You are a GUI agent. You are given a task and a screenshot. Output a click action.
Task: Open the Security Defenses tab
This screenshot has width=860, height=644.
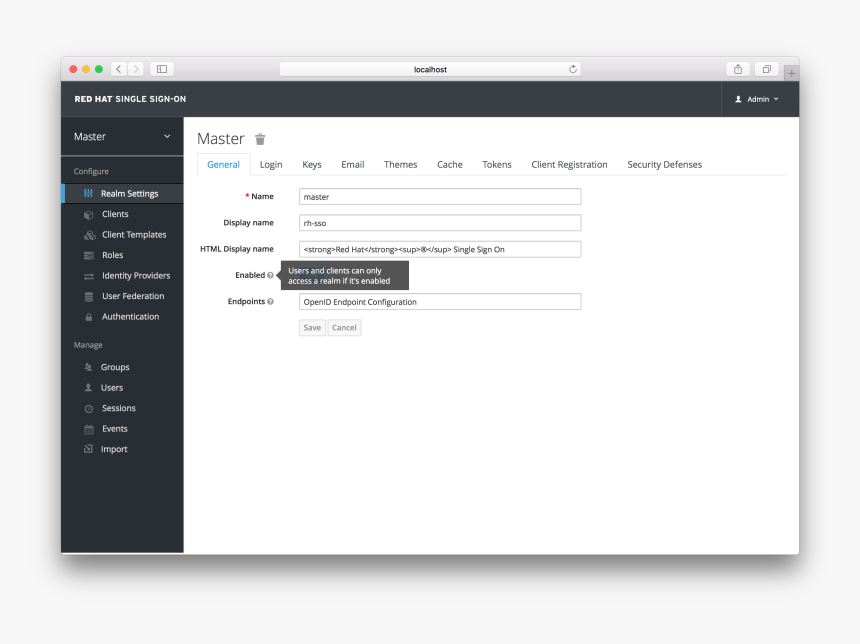664,165
